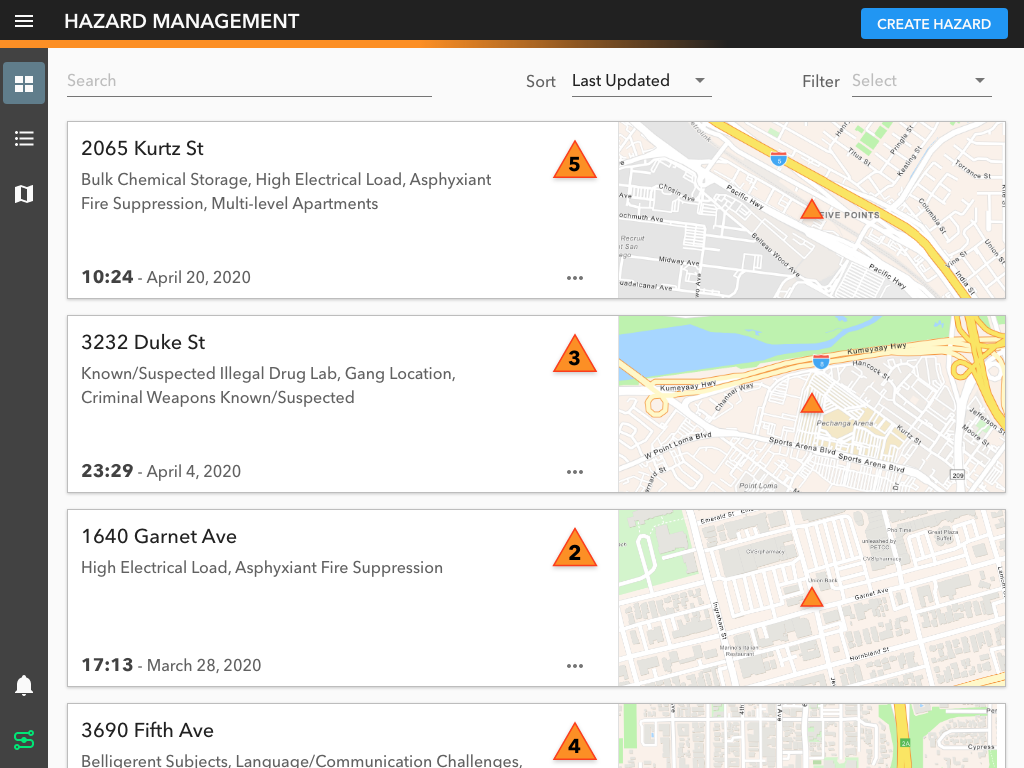Click the Known/Suspected Illegal Drug Lab description
The image size is (1024, 768).
(268, 385)
